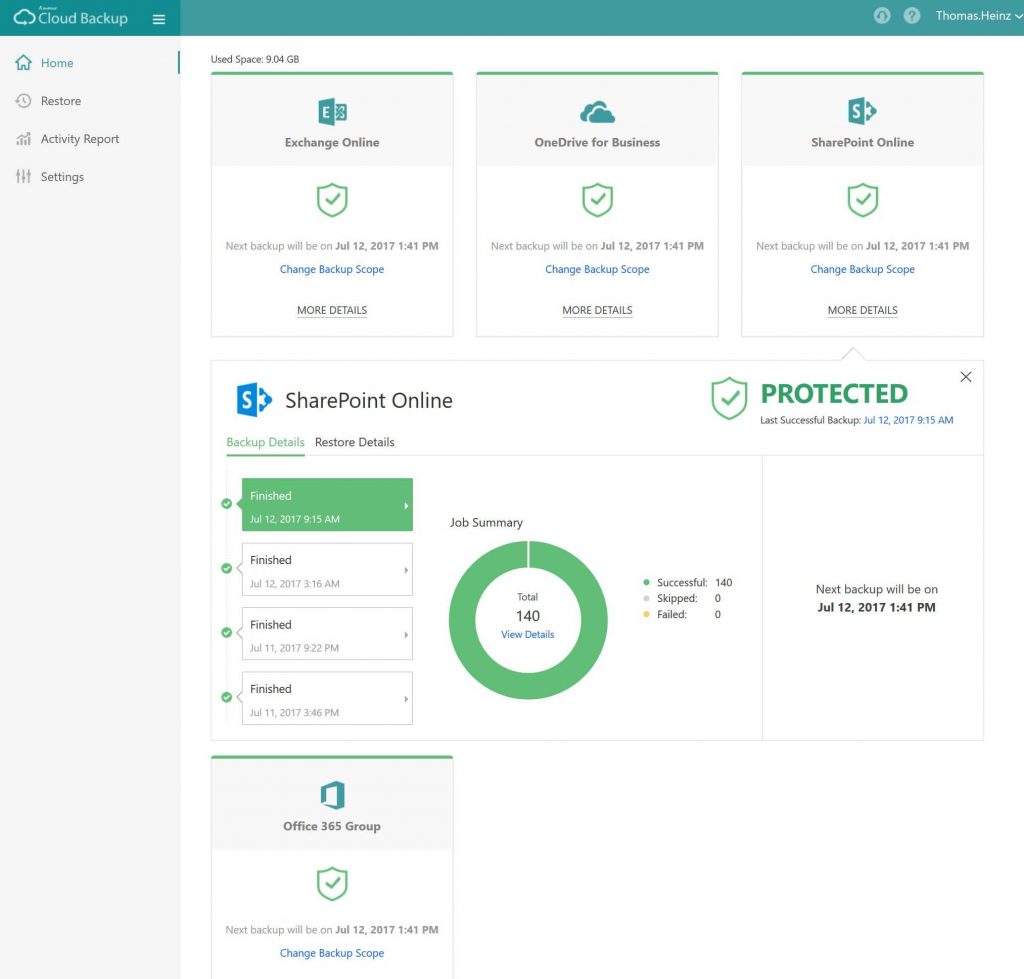Open View Details in job summary
Image resolution: width=1024 pixels, height=979 pixels.
[x=527, y=634]
